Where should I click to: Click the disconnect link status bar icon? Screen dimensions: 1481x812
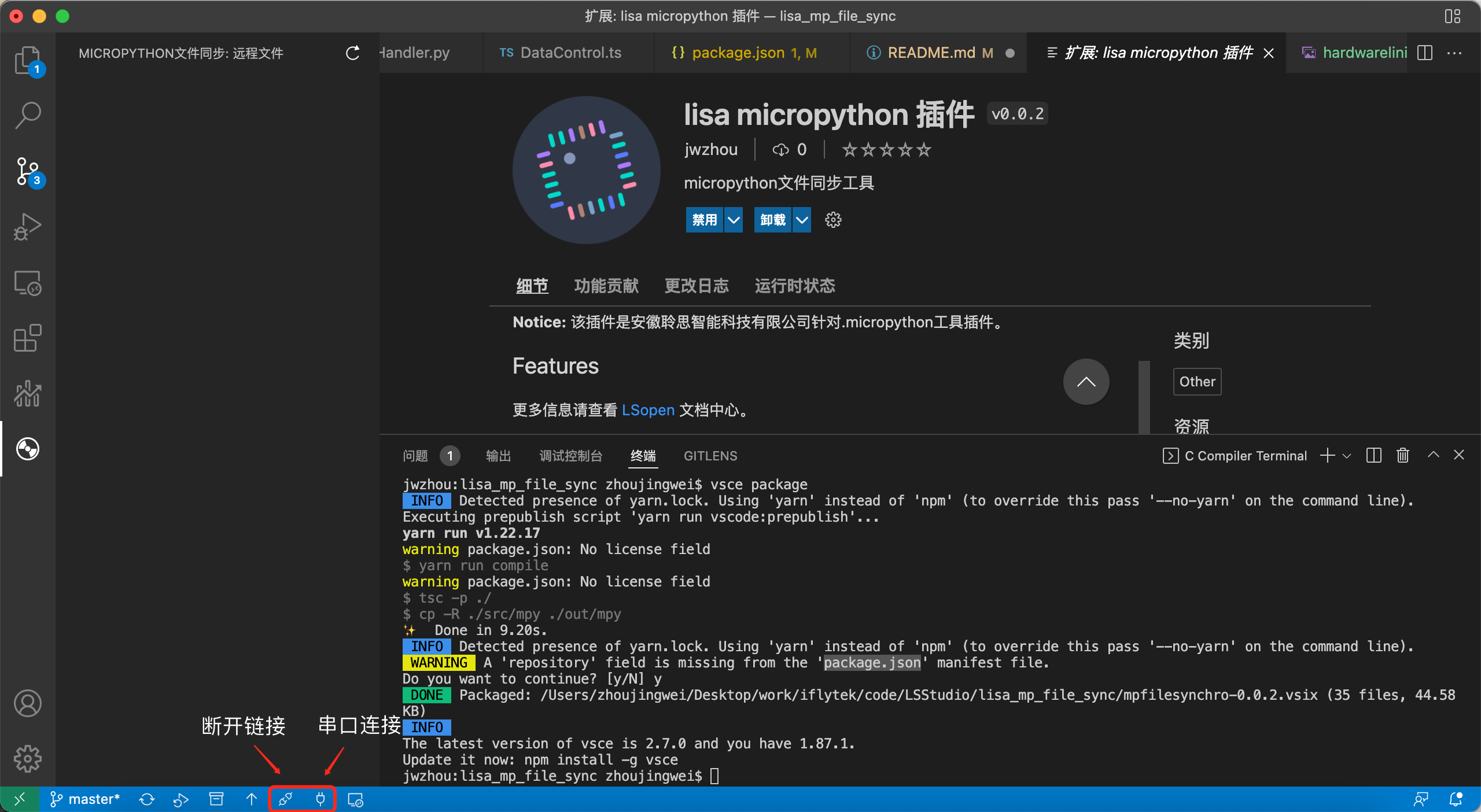285,799
